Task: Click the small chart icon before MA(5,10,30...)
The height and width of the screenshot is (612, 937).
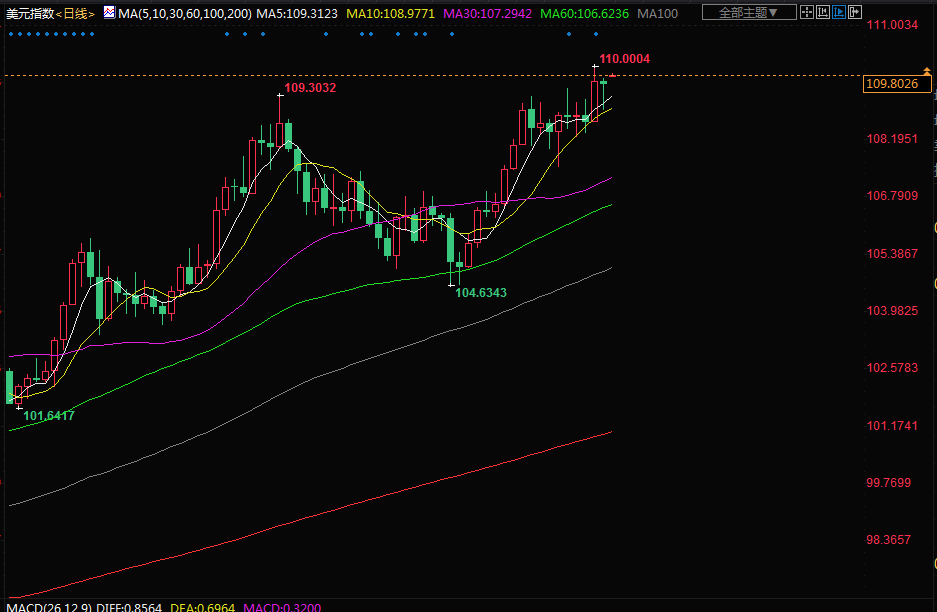Action: coord(108,13)
